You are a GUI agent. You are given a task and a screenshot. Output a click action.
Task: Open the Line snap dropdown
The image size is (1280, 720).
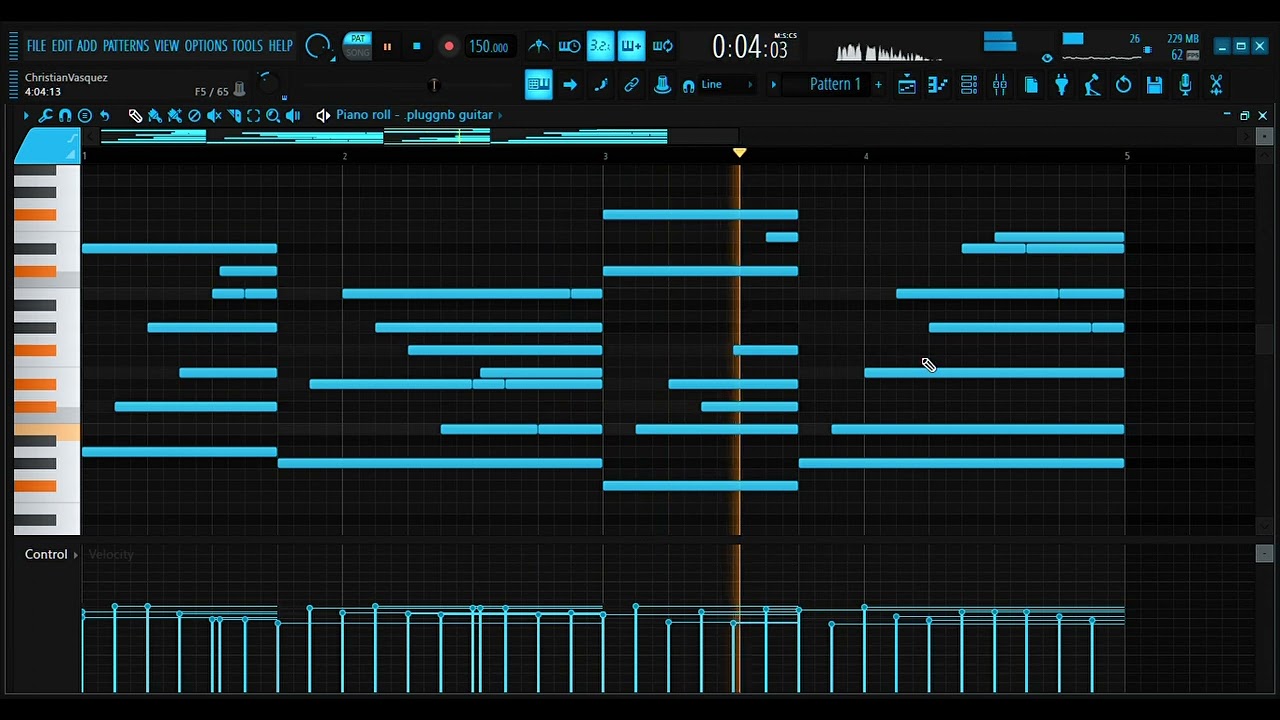point(726,85)
